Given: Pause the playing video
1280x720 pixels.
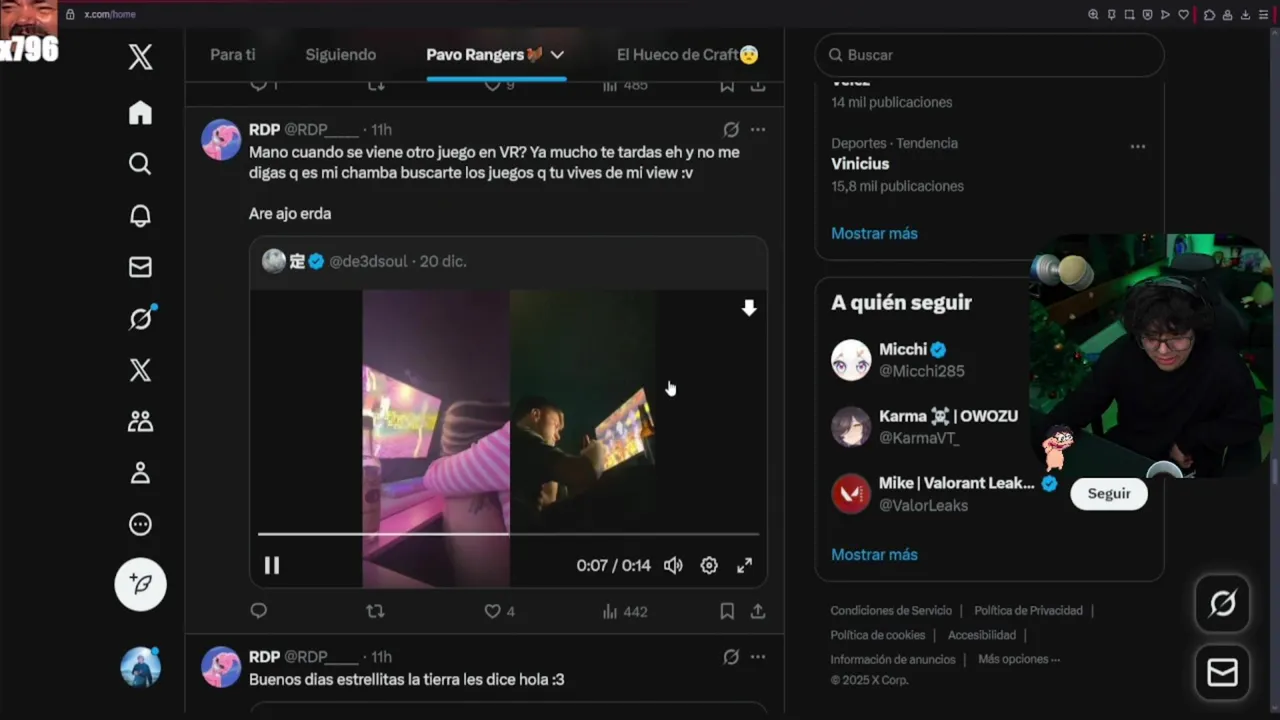Looking at the screenshot, I should (x=272, y=566).
